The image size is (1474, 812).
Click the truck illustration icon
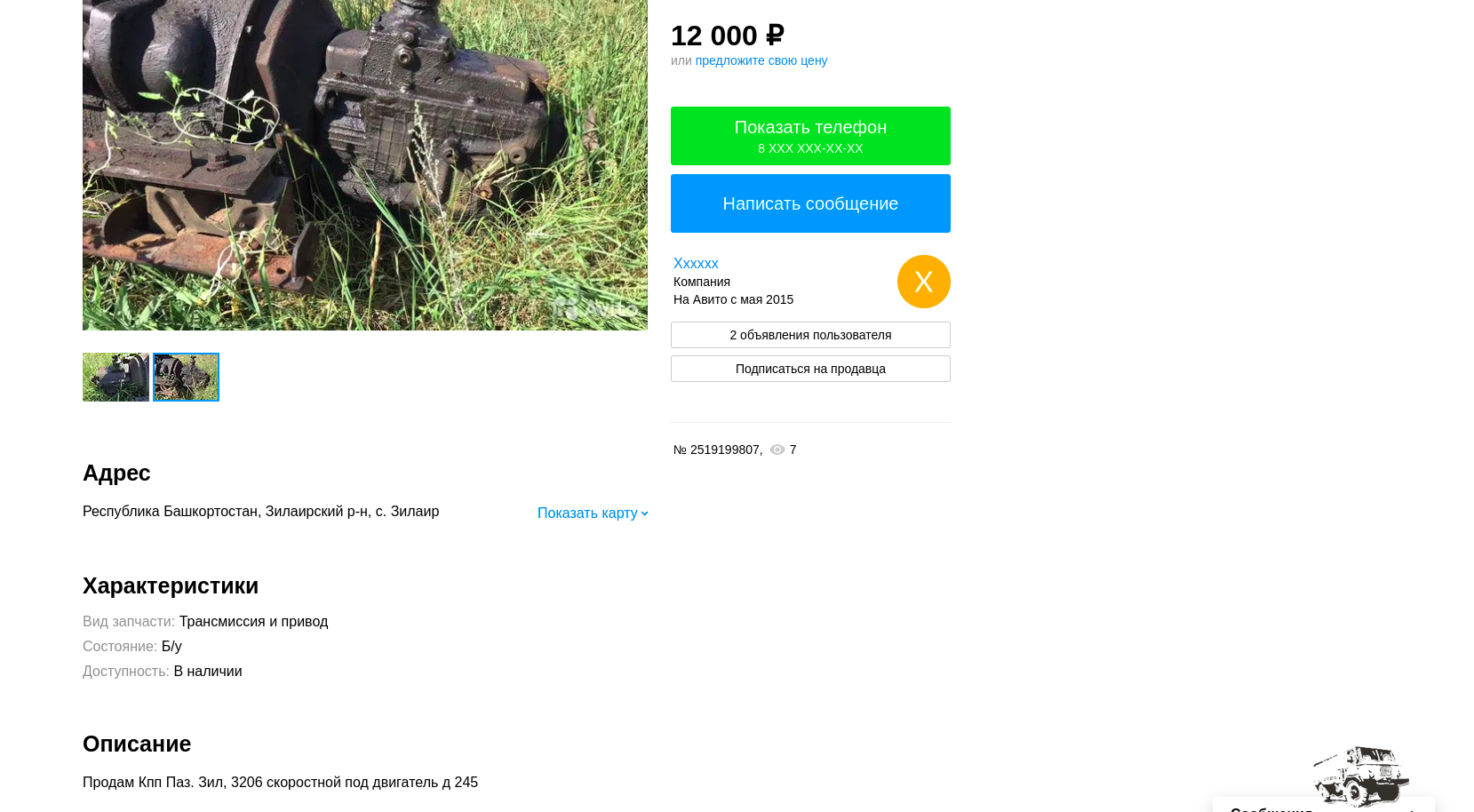[x=1360, y=776]
